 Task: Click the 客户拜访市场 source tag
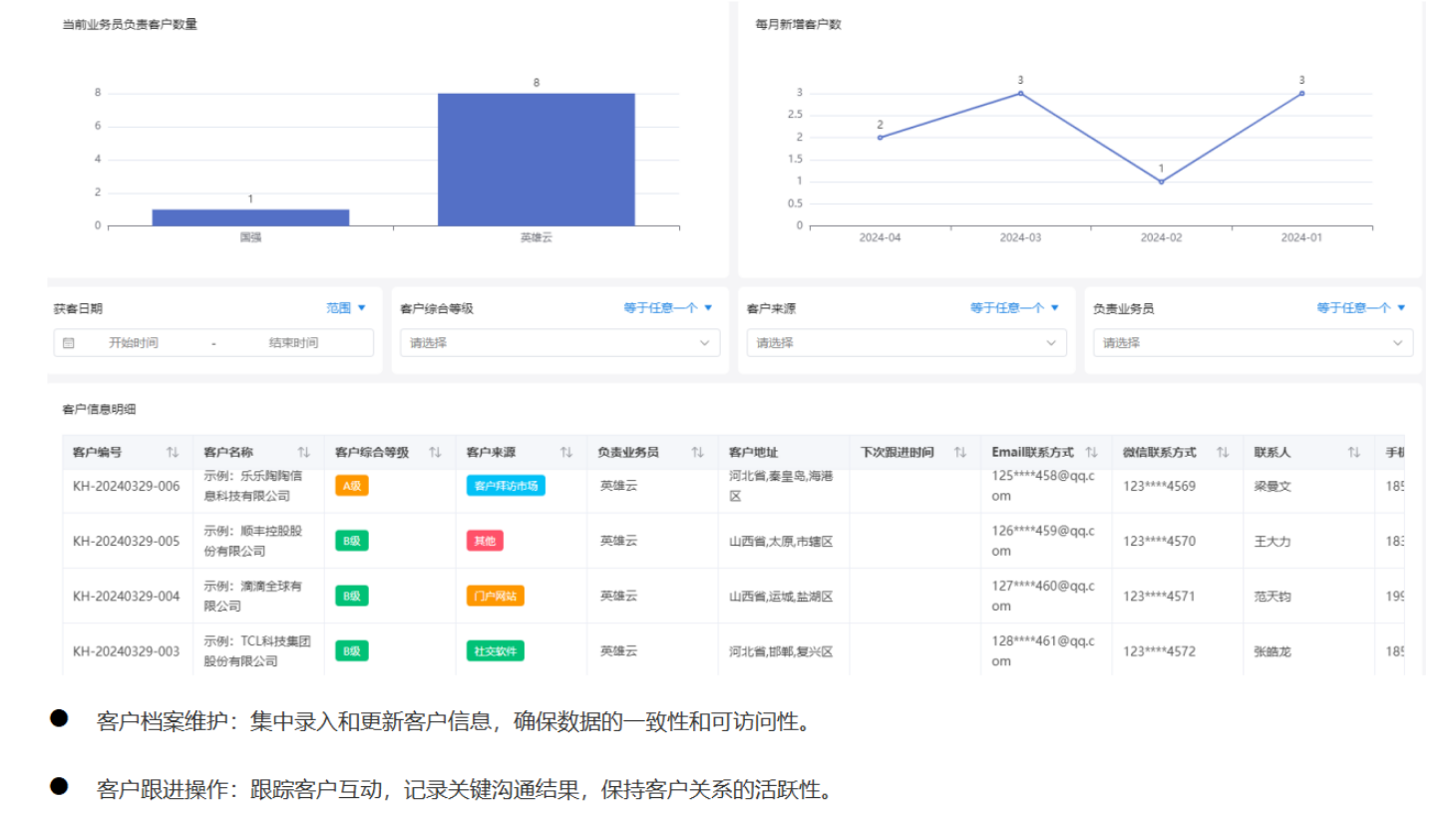507,486
